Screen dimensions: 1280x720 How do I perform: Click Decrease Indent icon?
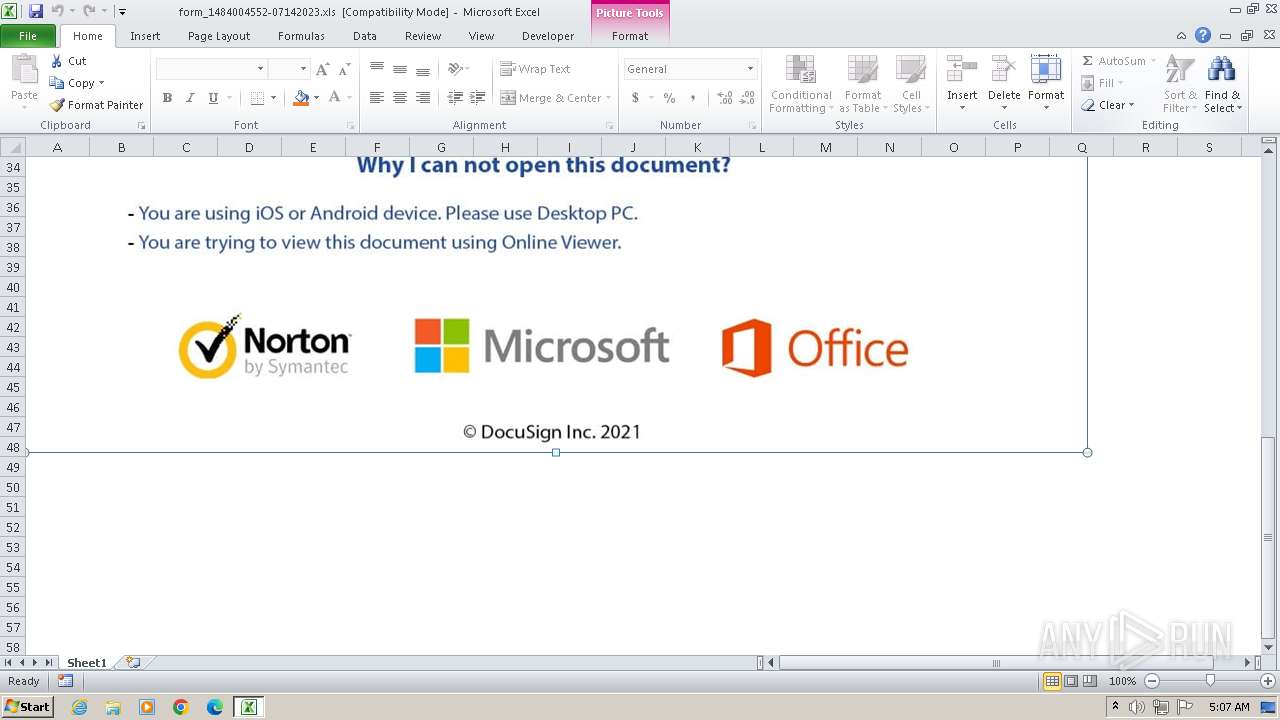[455, 98]
